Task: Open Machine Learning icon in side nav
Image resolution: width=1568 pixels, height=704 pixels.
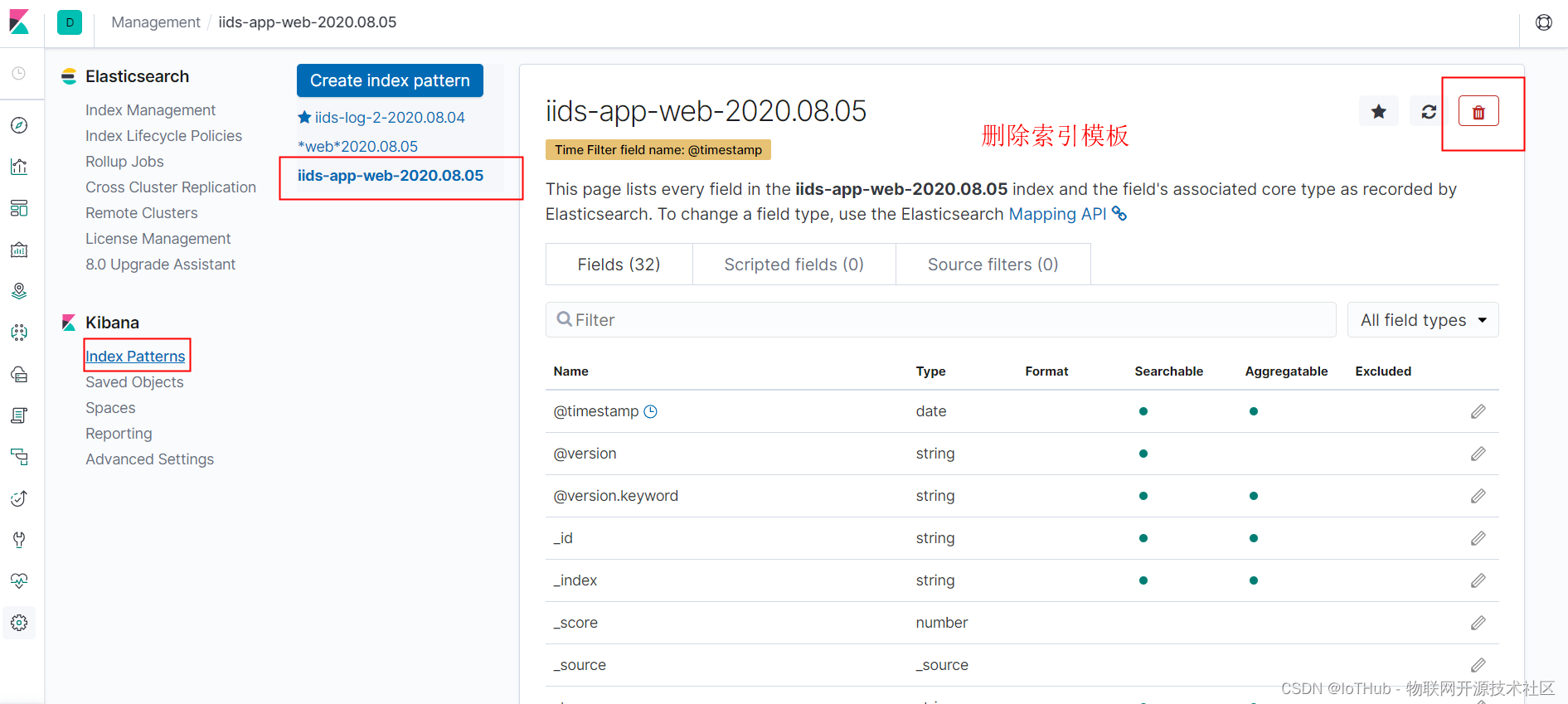Action: [19, 333]
